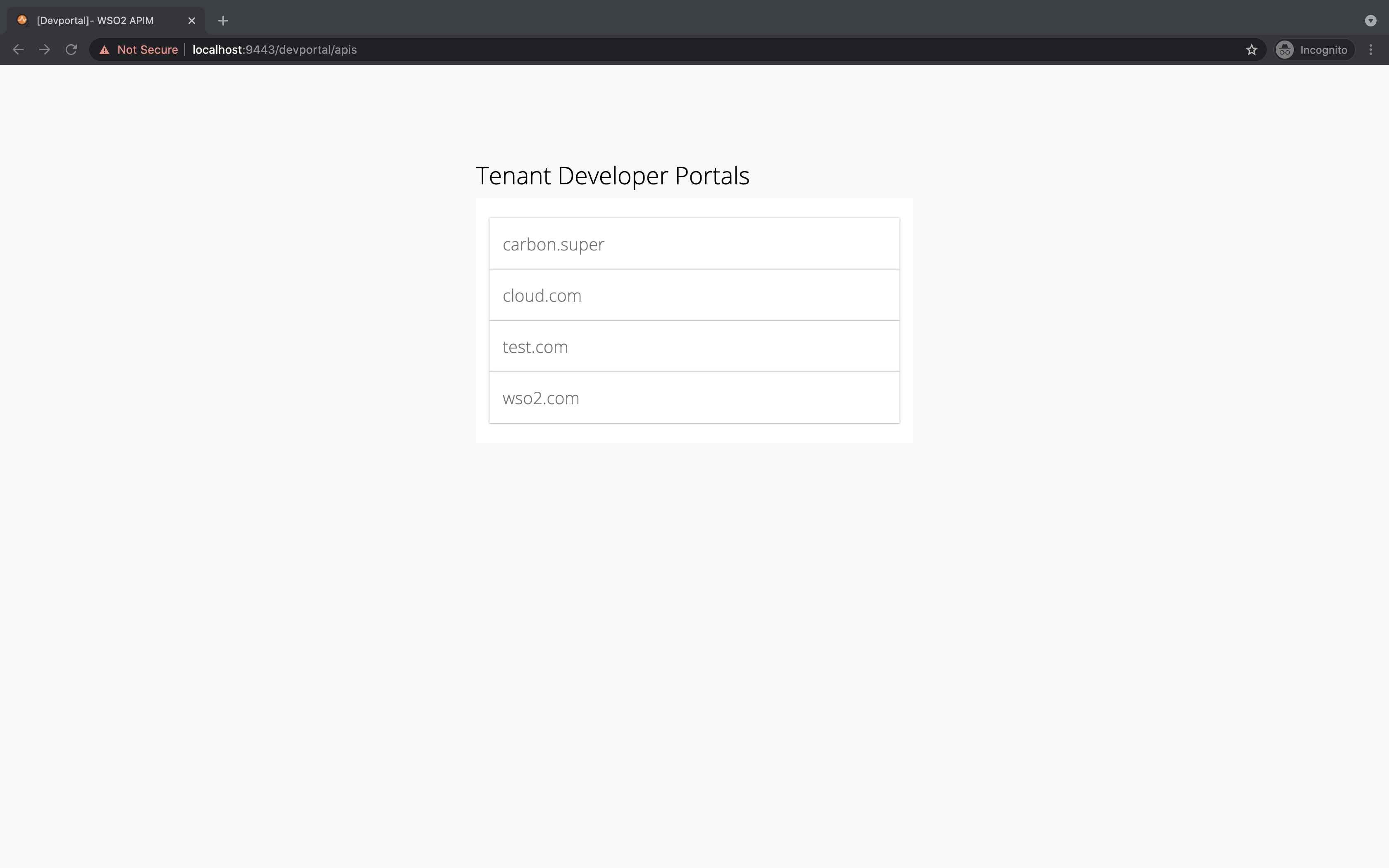Open the test.com tenant portal
Image resolution: width=1389 pixels, height=868 pixels.
693,347
